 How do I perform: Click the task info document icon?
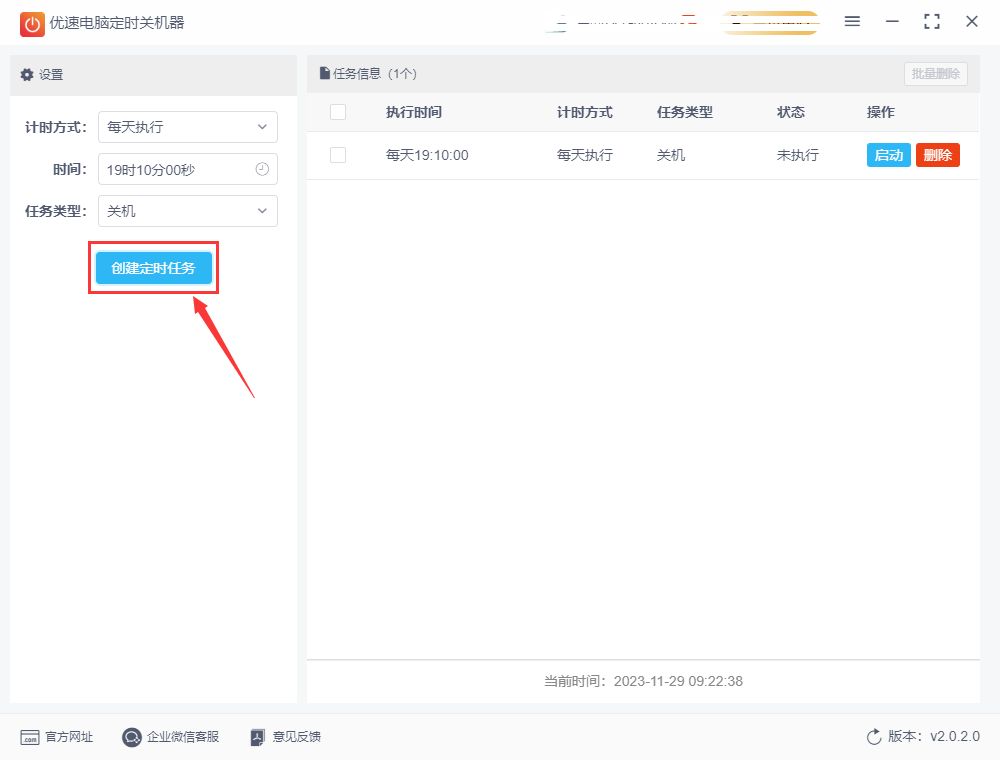coord(325,73)
